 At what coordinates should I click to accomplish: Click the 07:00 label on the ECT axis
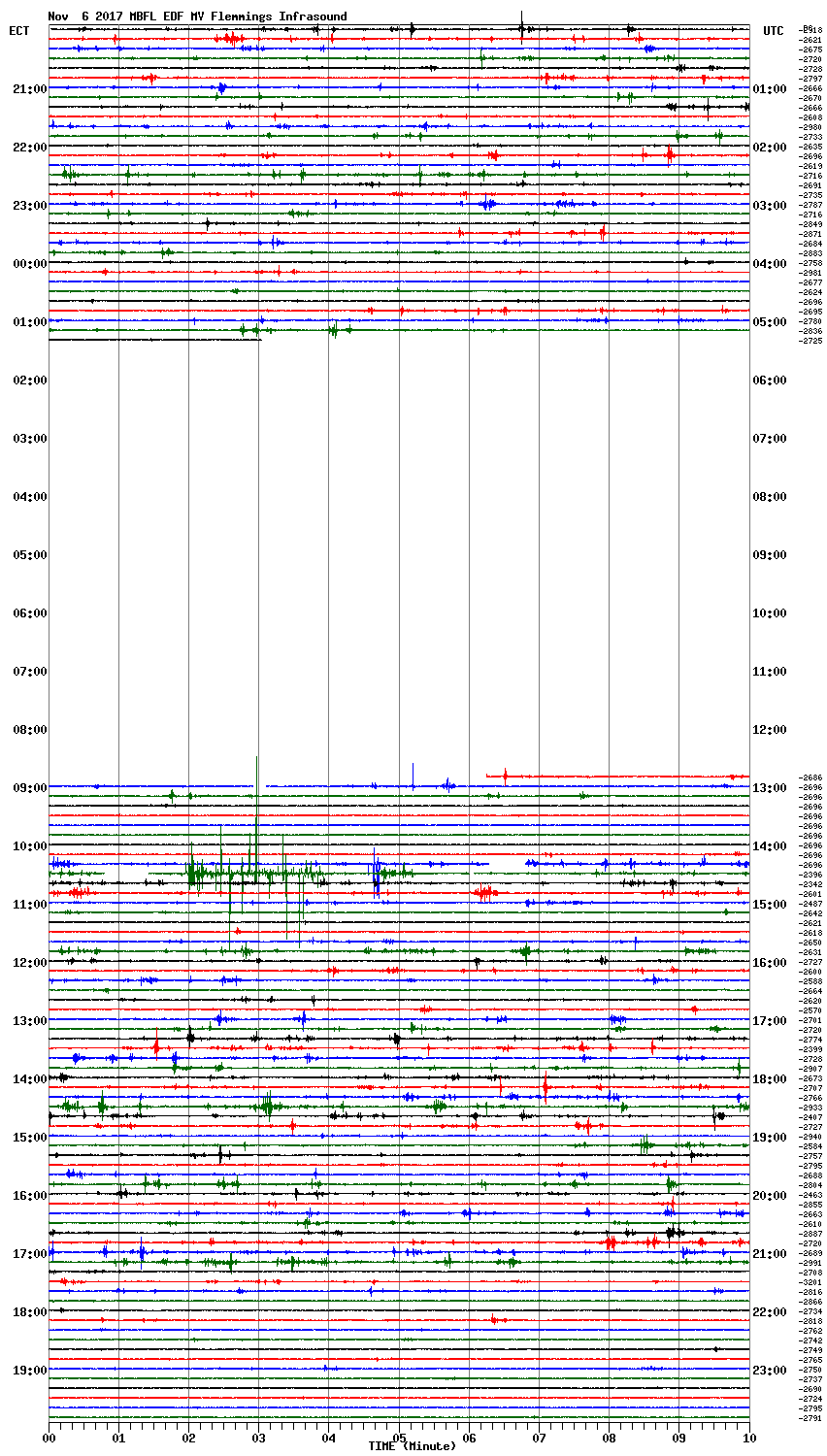29,672
